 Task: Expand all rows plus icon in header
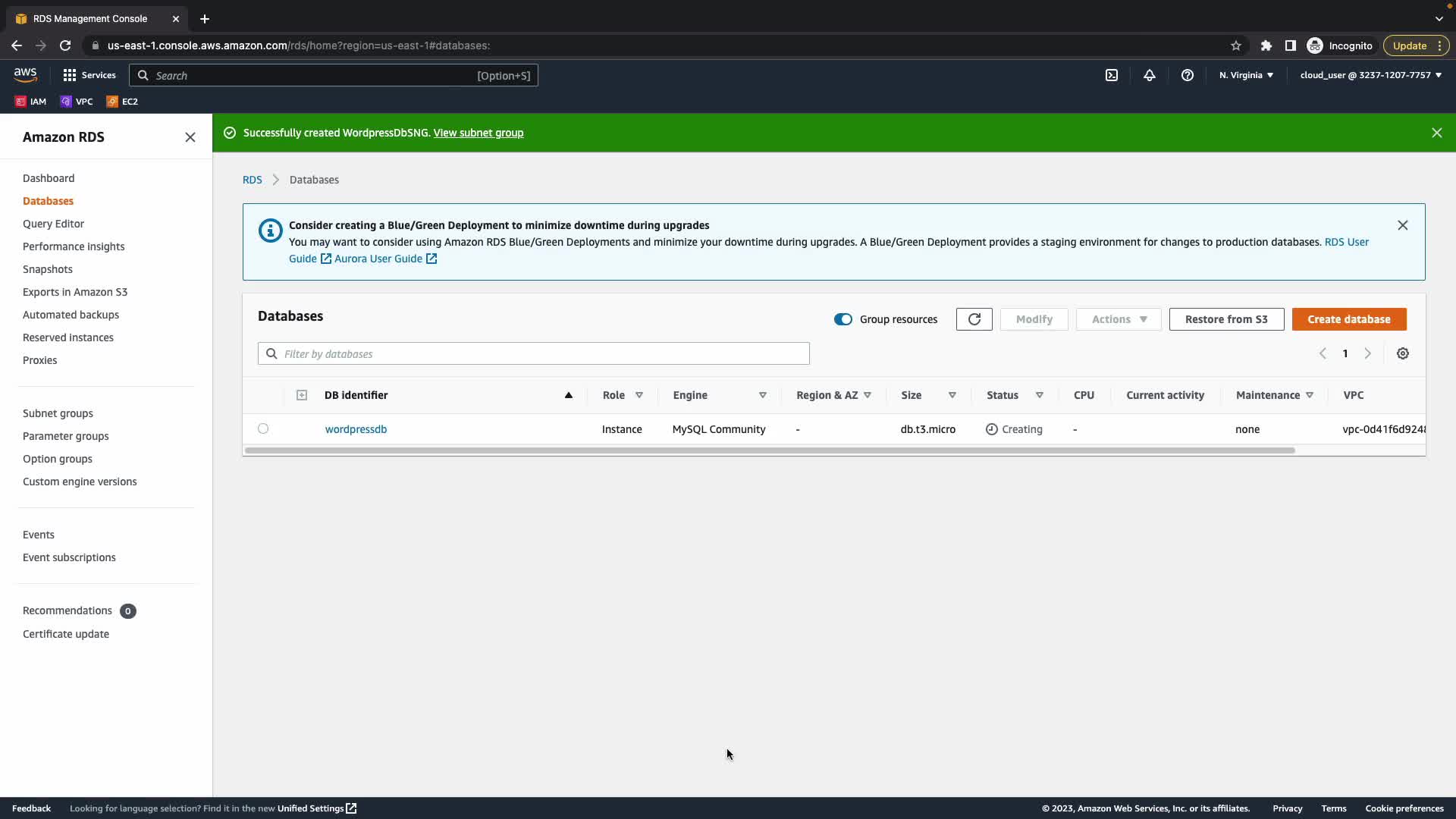302,395
